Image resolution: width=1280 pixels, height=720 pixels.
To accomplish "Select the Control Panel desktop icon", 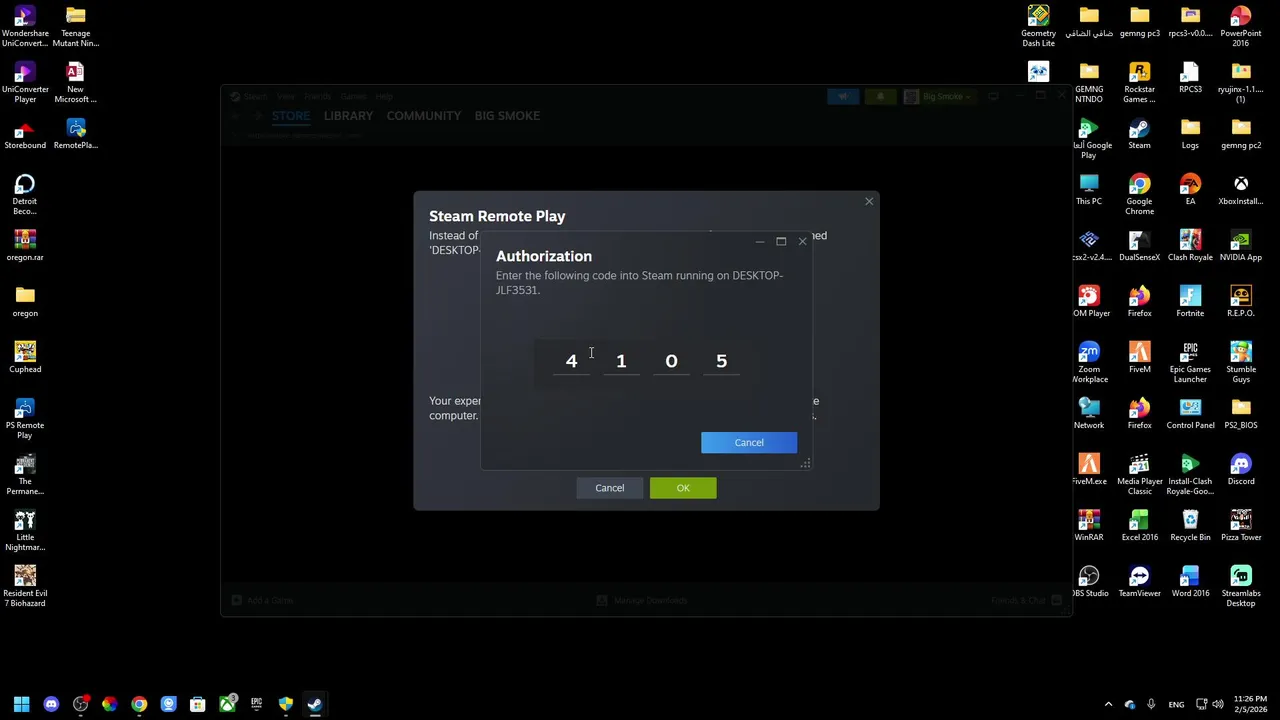I will point(1190,415).
